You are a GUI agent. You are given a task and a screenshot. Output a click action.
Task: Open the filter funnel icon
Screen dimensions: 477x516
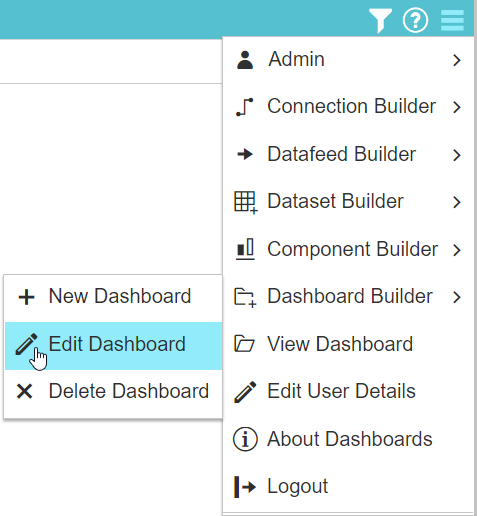click(x=380, y=21)
